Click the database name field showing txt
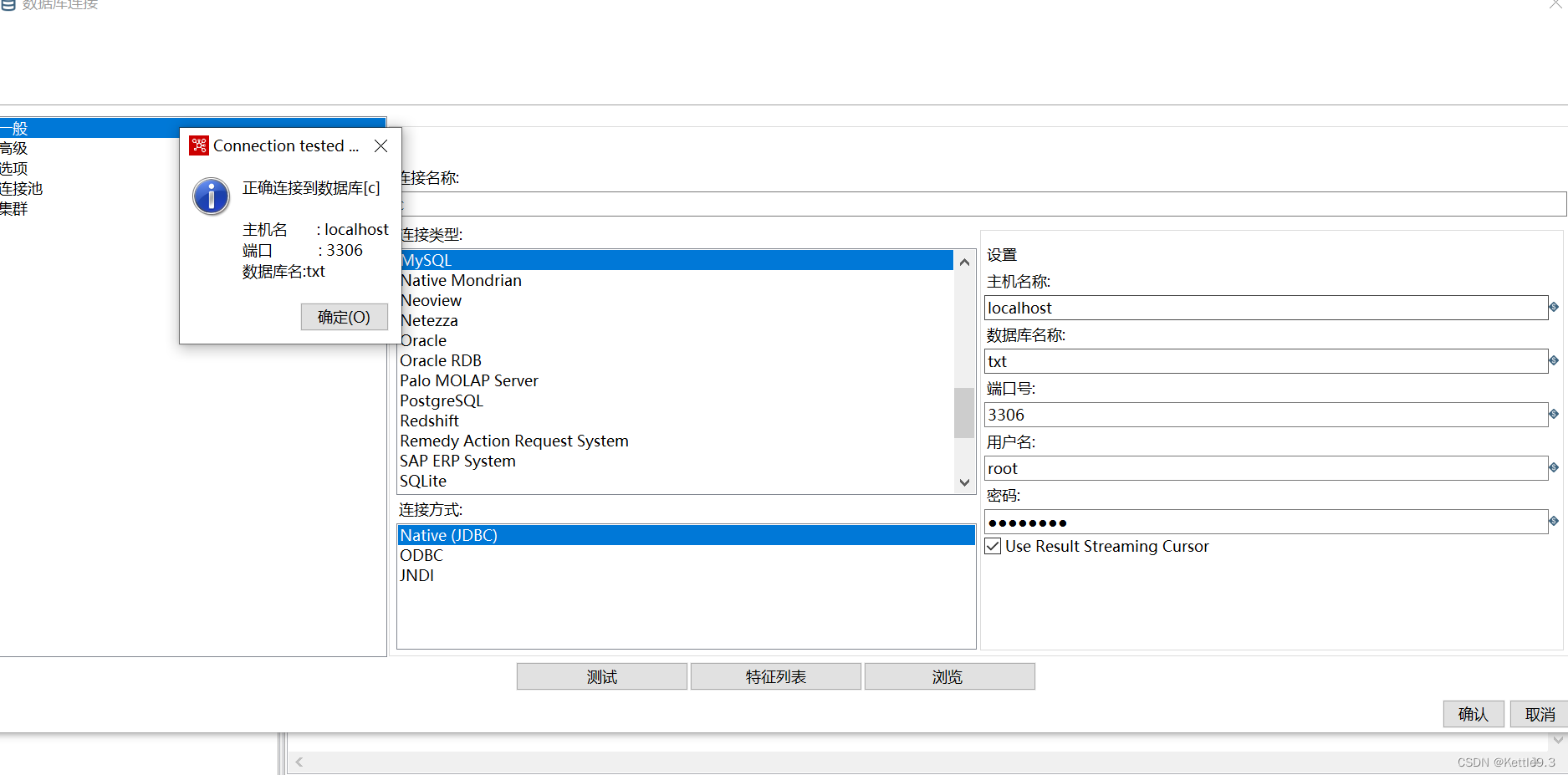The height and width of the screenshot is (775, 1568). (x=1266, y=361)
